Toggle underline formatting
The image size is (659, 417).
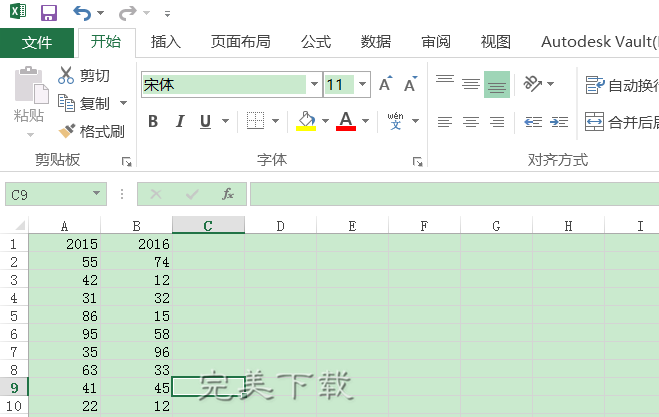click(x=206, y=121)
